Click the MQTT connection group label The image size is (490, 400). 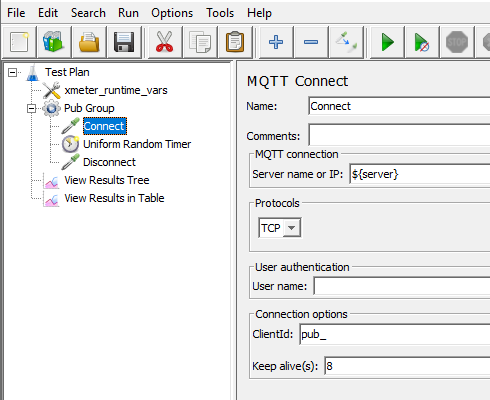[x=297, y=154]
